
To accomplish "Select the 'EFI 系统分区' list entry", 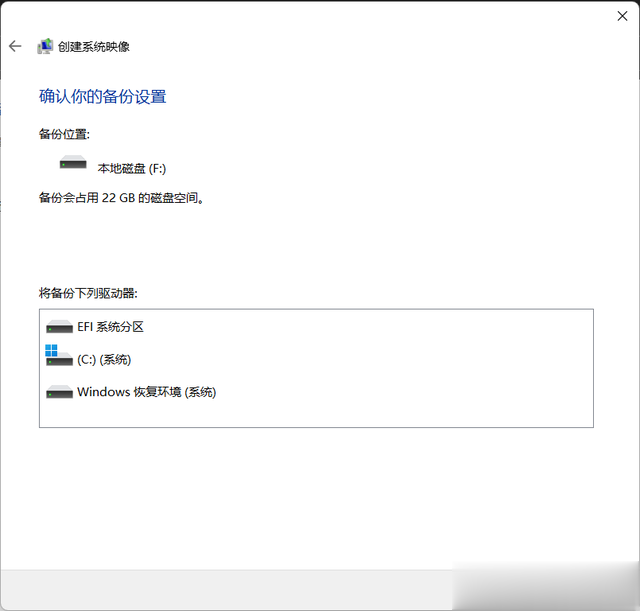I will 111,327.
